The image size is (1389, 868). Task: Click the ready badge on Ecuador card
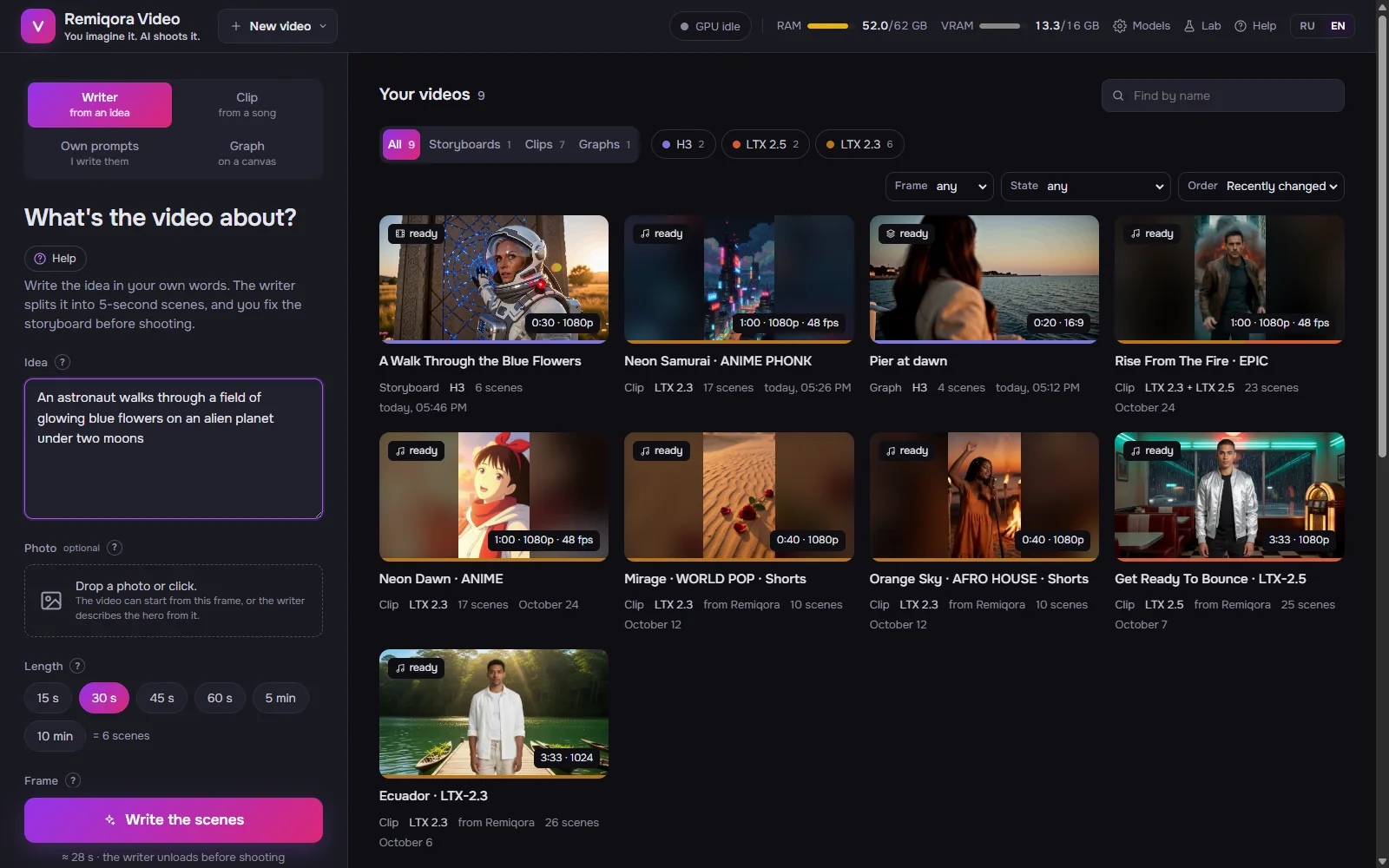point(417,667)
